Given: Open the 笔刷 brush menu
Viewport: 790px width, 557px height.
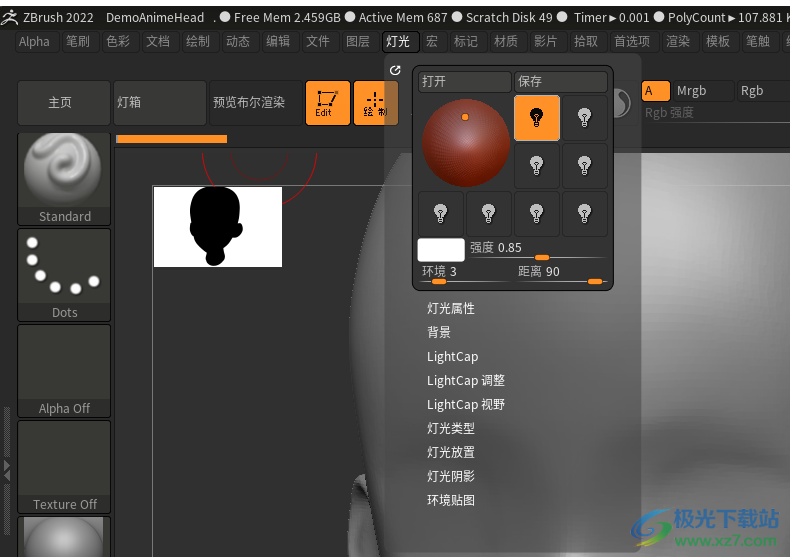Looking at the screenshot, I should point(80,42).
